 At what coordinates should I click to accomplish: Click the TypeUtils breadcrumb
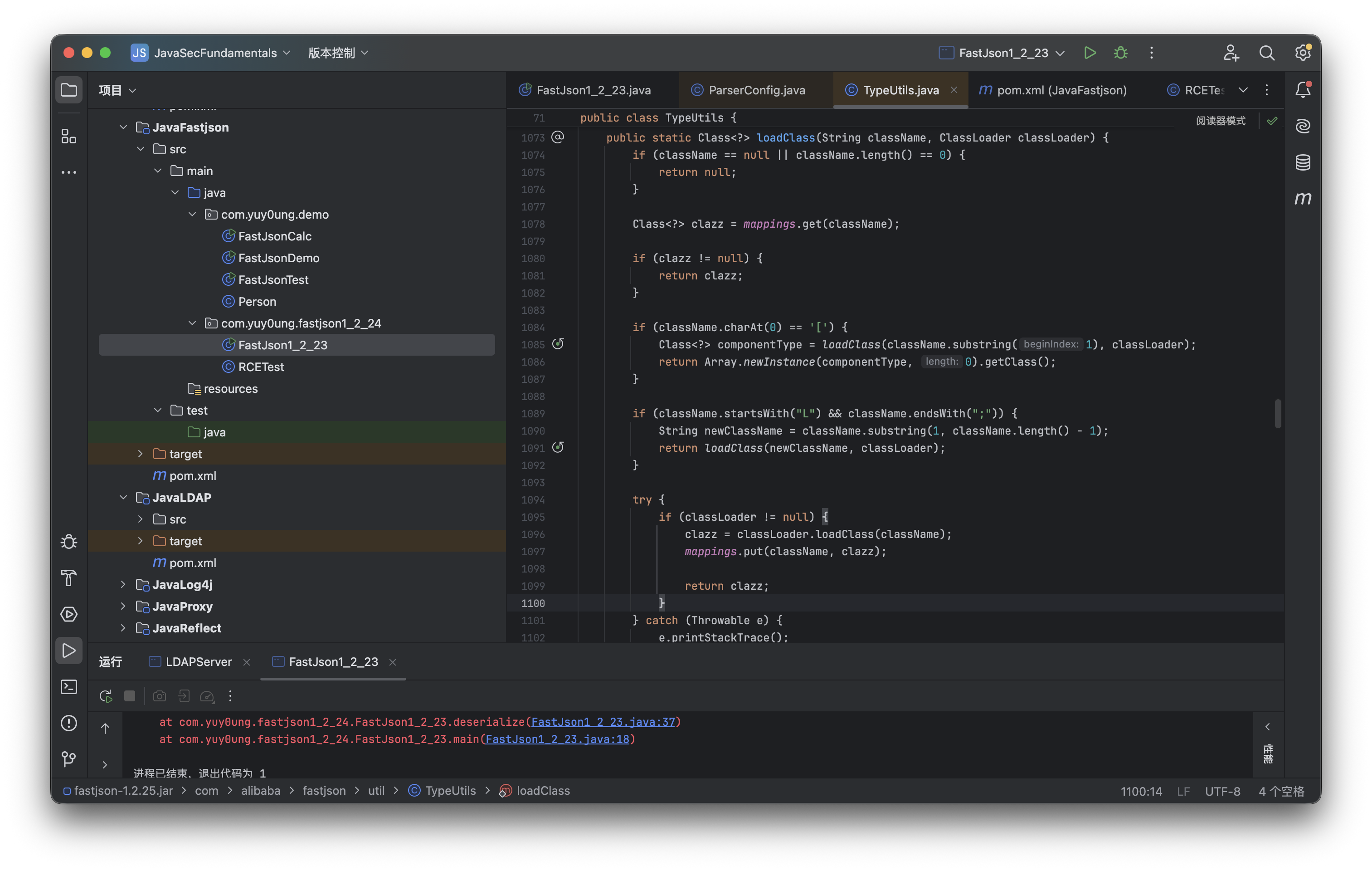(450, 791)
